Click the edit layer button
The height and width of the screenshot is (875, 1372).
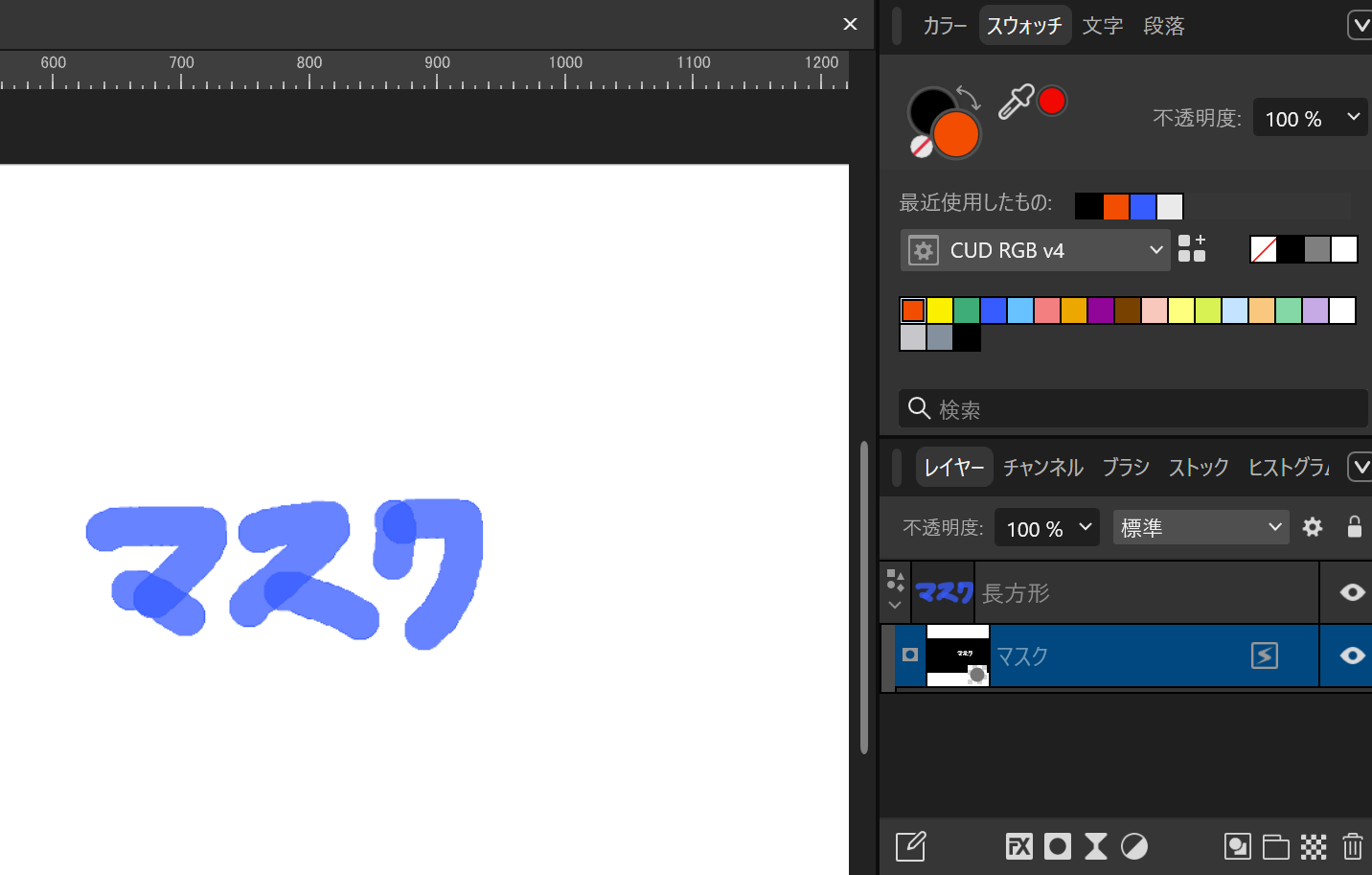tap(910, 846)
